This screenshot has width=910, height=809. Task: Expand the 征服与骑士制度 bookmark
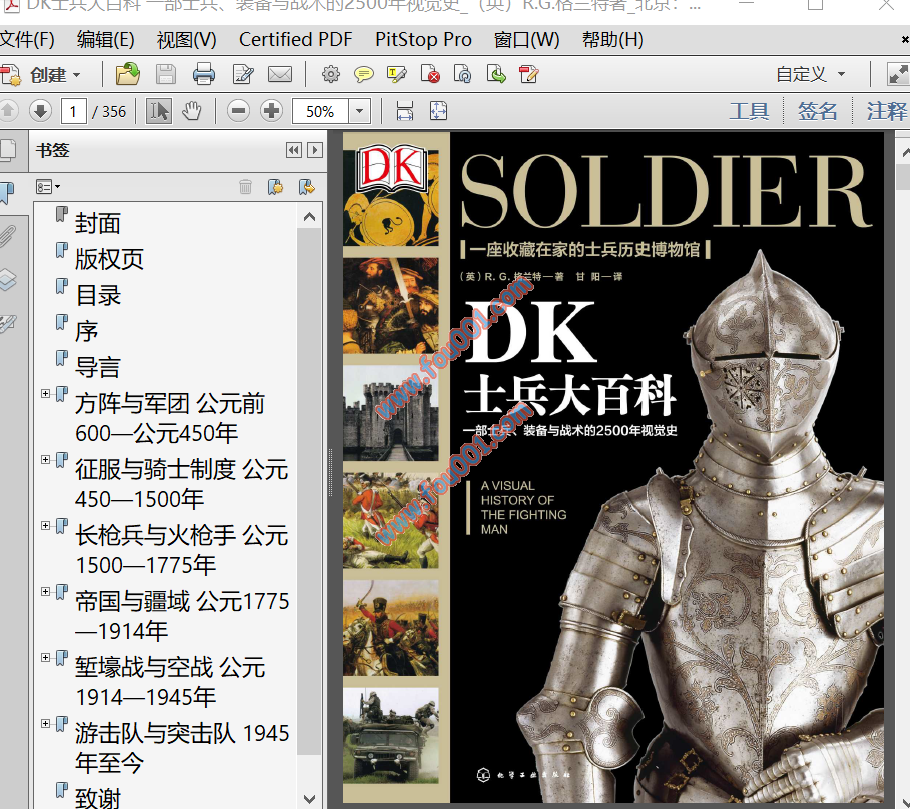45,460
